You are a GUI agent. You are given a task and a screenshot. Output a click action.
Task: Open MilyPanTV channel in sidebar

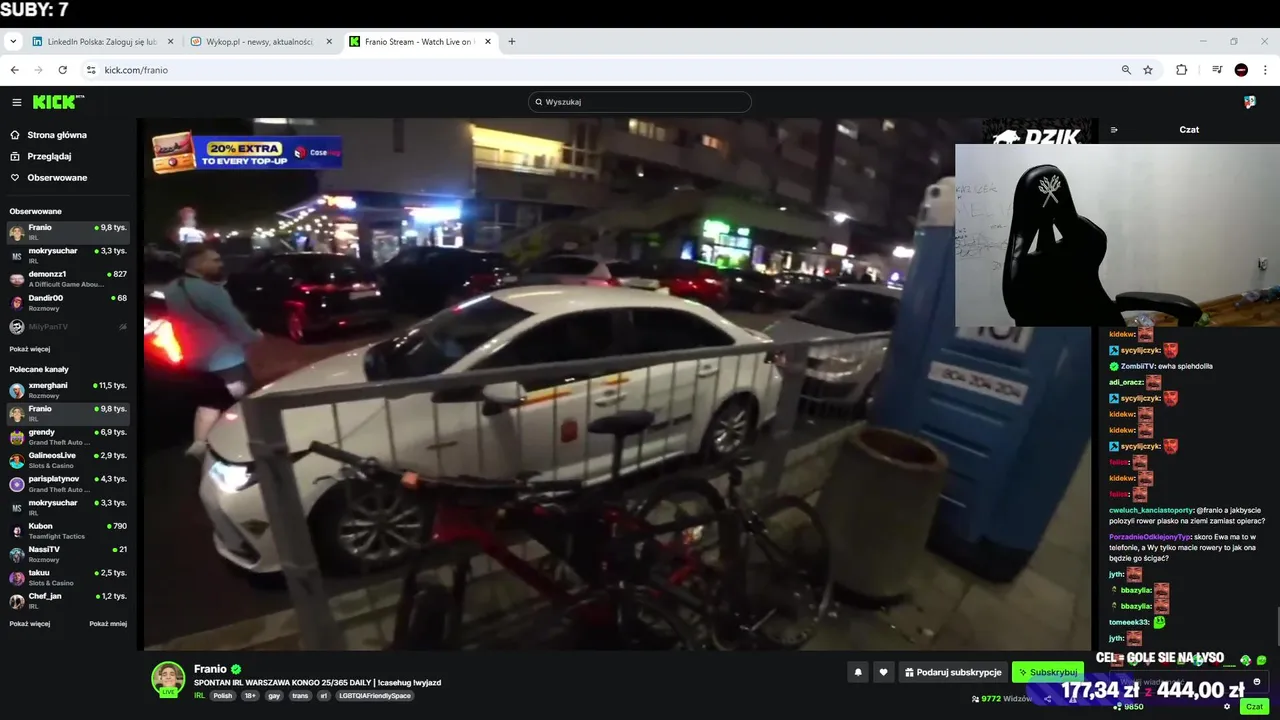point(68,326)
